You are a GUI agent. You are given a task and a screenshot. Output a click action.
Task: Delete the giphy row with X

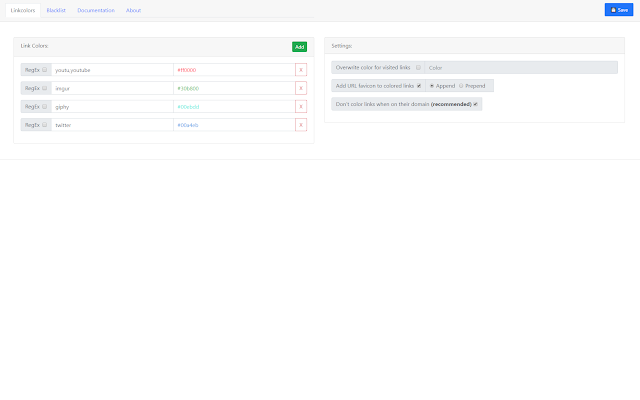point(301,107)
